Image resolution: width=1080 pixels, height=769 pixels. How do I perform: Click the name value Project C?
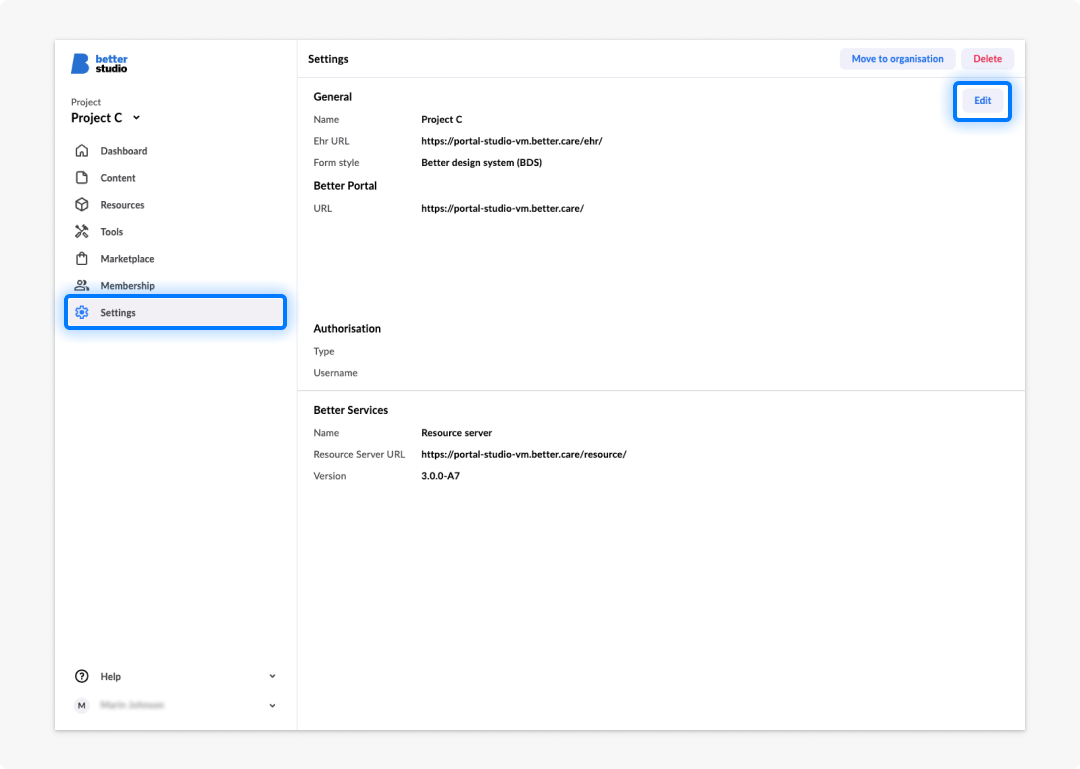[x=442, y=119]
